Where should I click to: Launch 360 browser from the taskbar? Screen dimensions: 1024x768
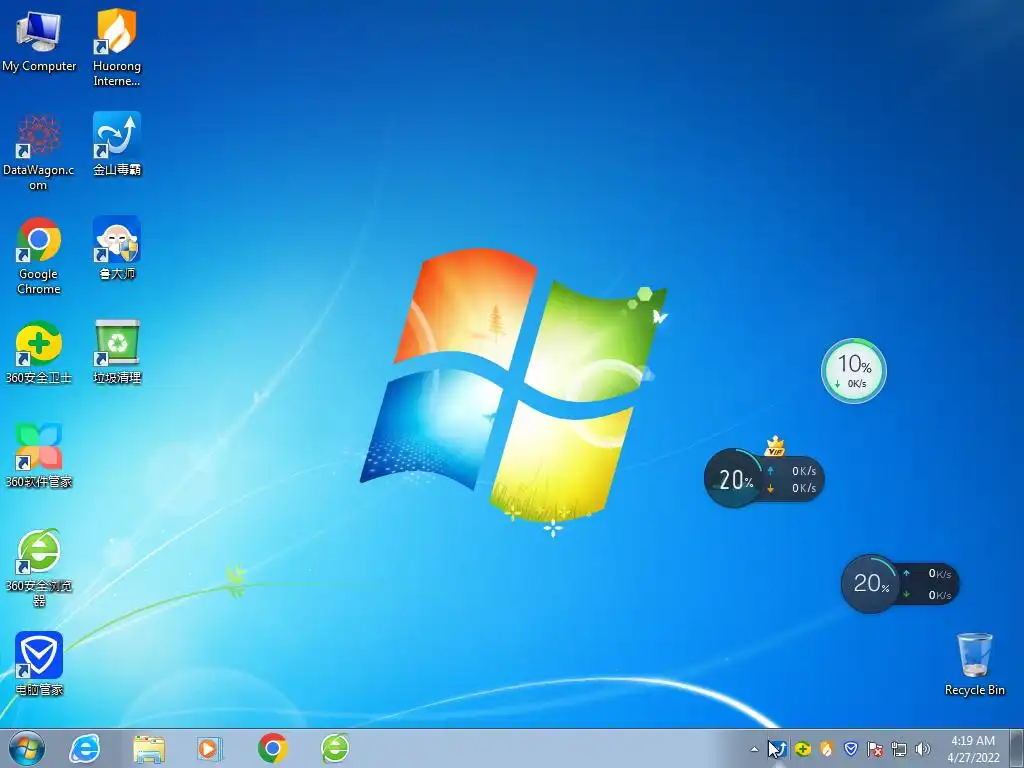click(x=335, y=748)
